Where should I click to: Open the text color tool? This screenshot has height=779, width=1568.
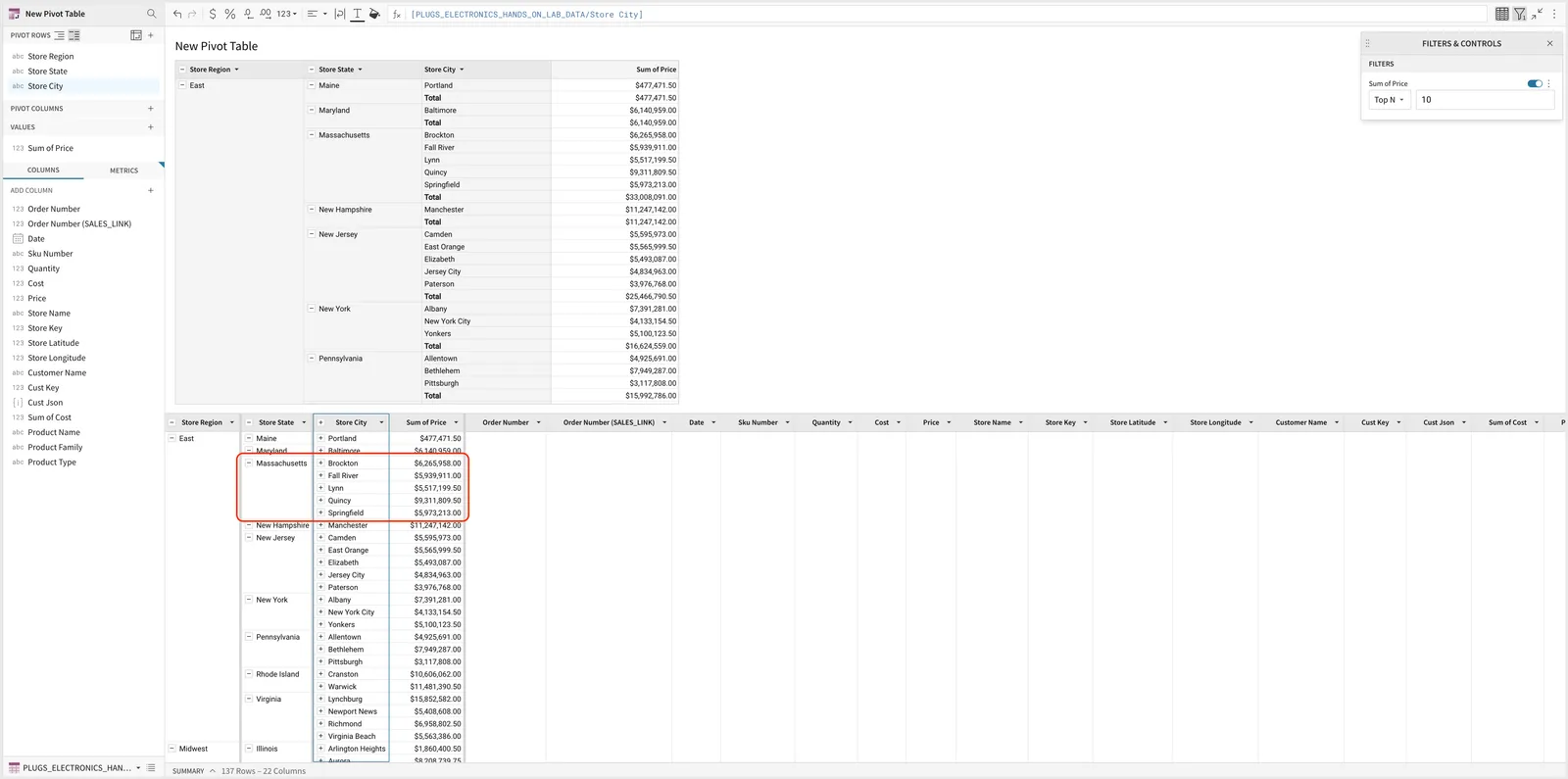357,14
